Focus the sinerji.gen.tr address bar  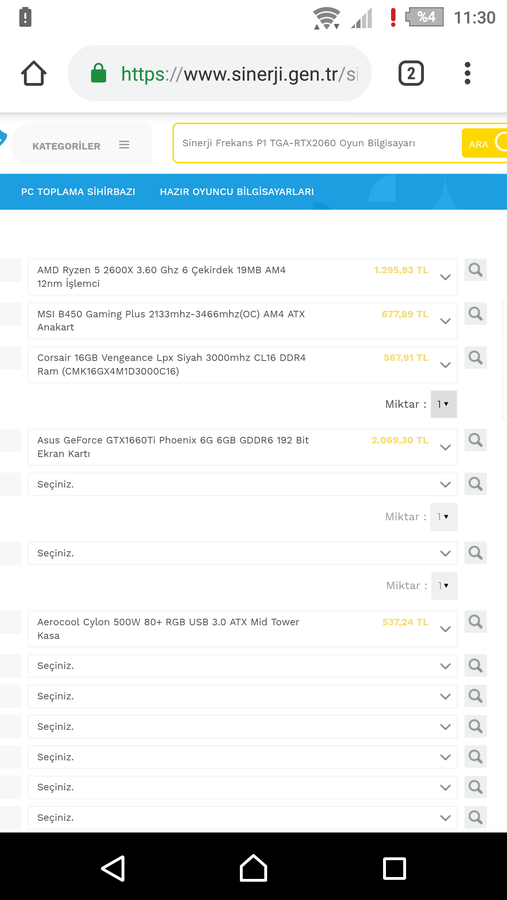click(x=219, y=73)
